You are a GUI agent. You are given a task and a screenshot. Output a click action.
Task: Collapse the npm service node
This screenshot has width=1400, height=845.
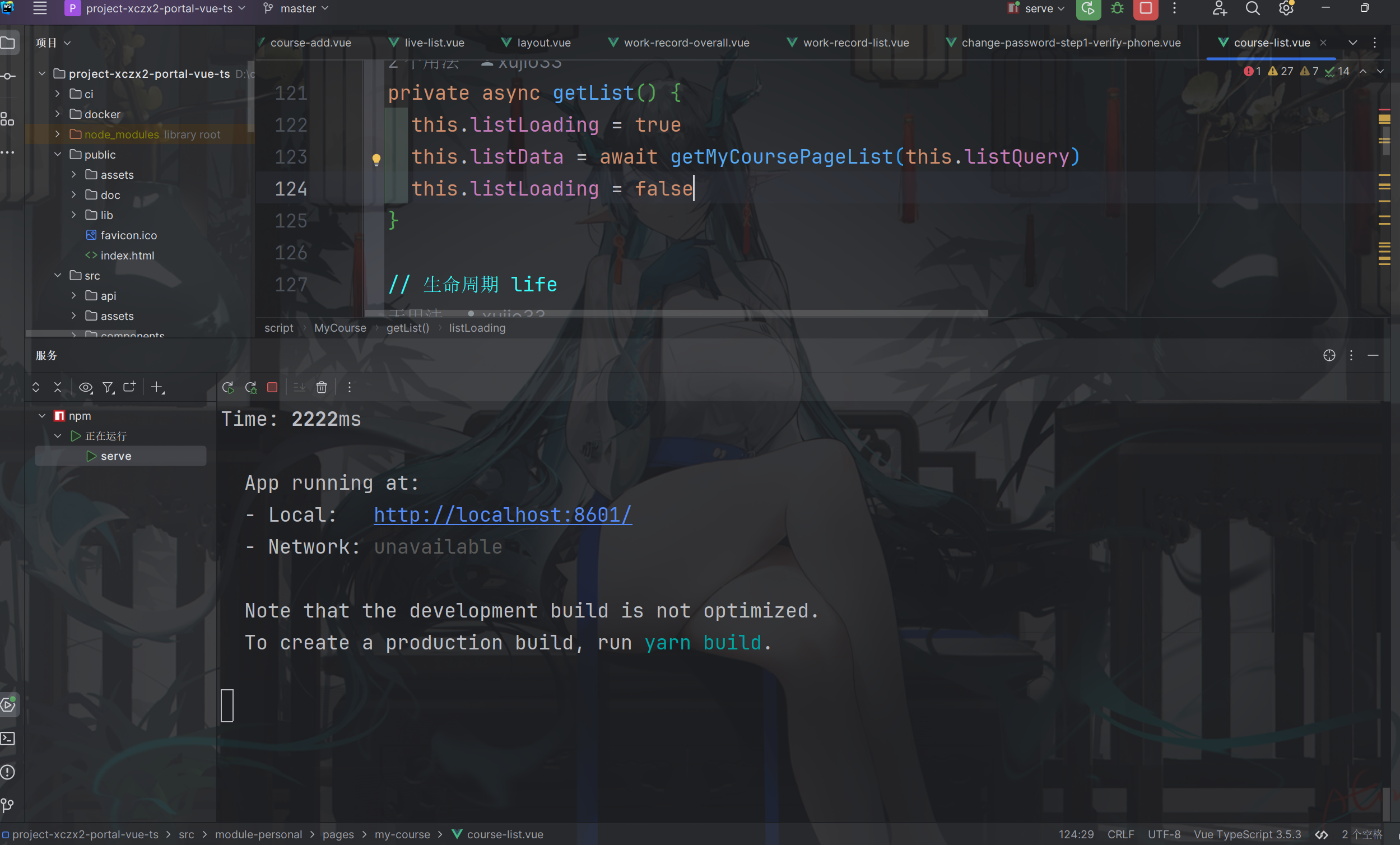(41, 416)
